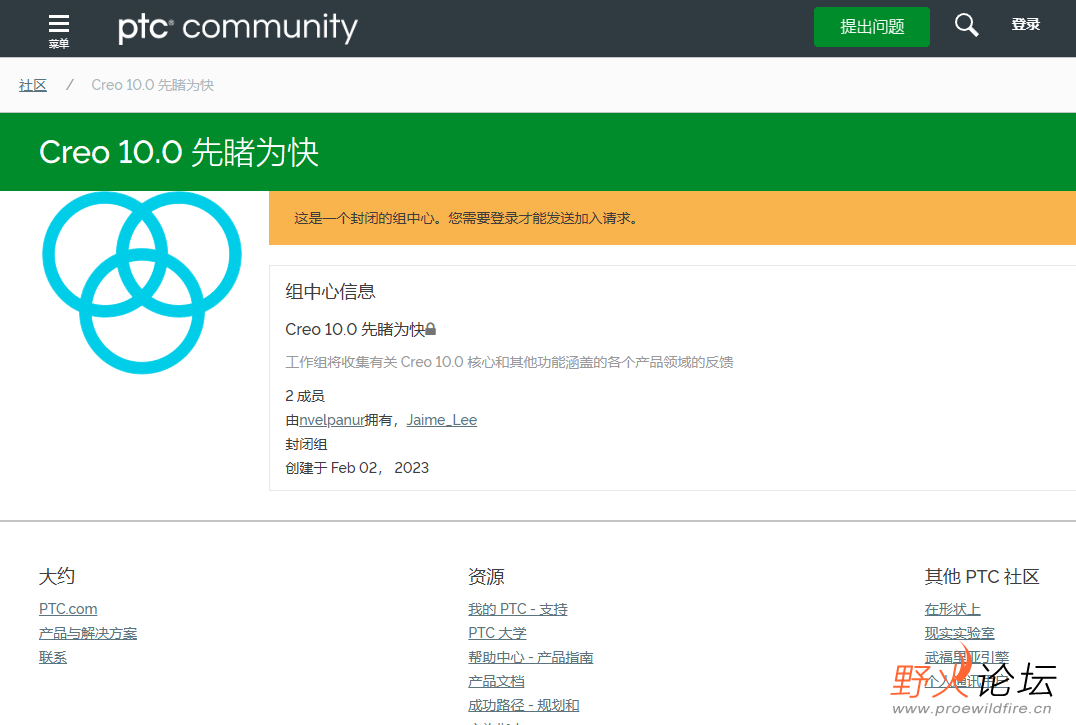
Task: Open the 帮助中心 - 产品指南 link
Action: [x=530, y=657]
